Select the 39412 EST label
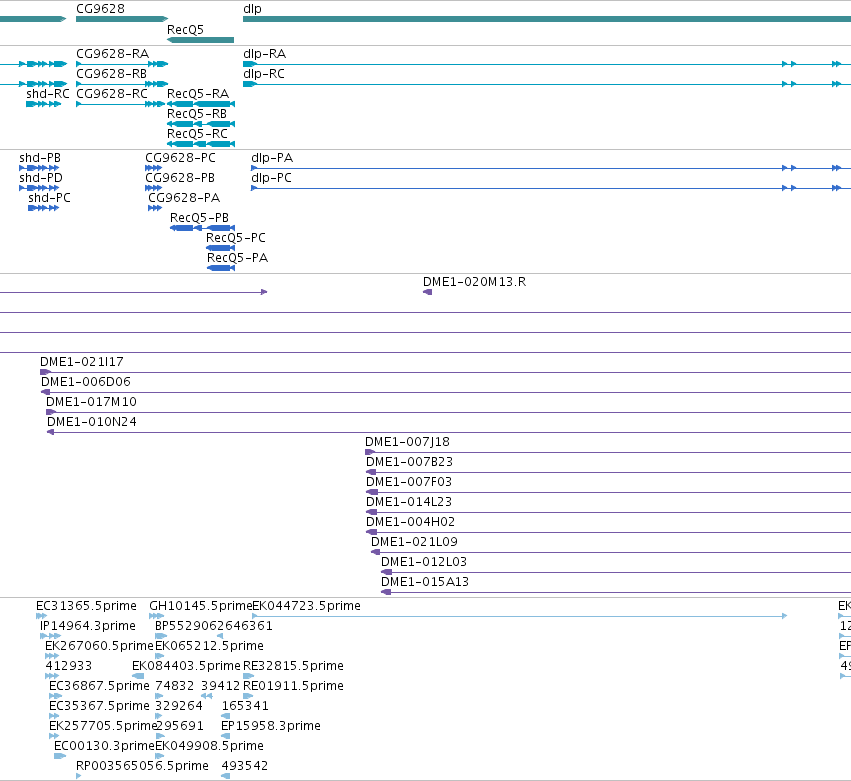This screenshot has height=781, width=851. 220,687
